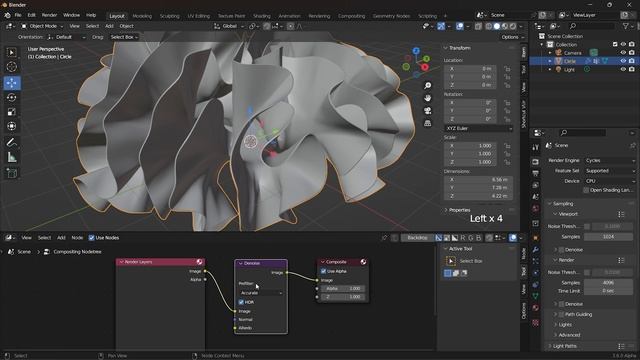Open the Tool properties tab icon
Image resolution: width=640 pixels, height=360 pixels.
pos(536,147)
